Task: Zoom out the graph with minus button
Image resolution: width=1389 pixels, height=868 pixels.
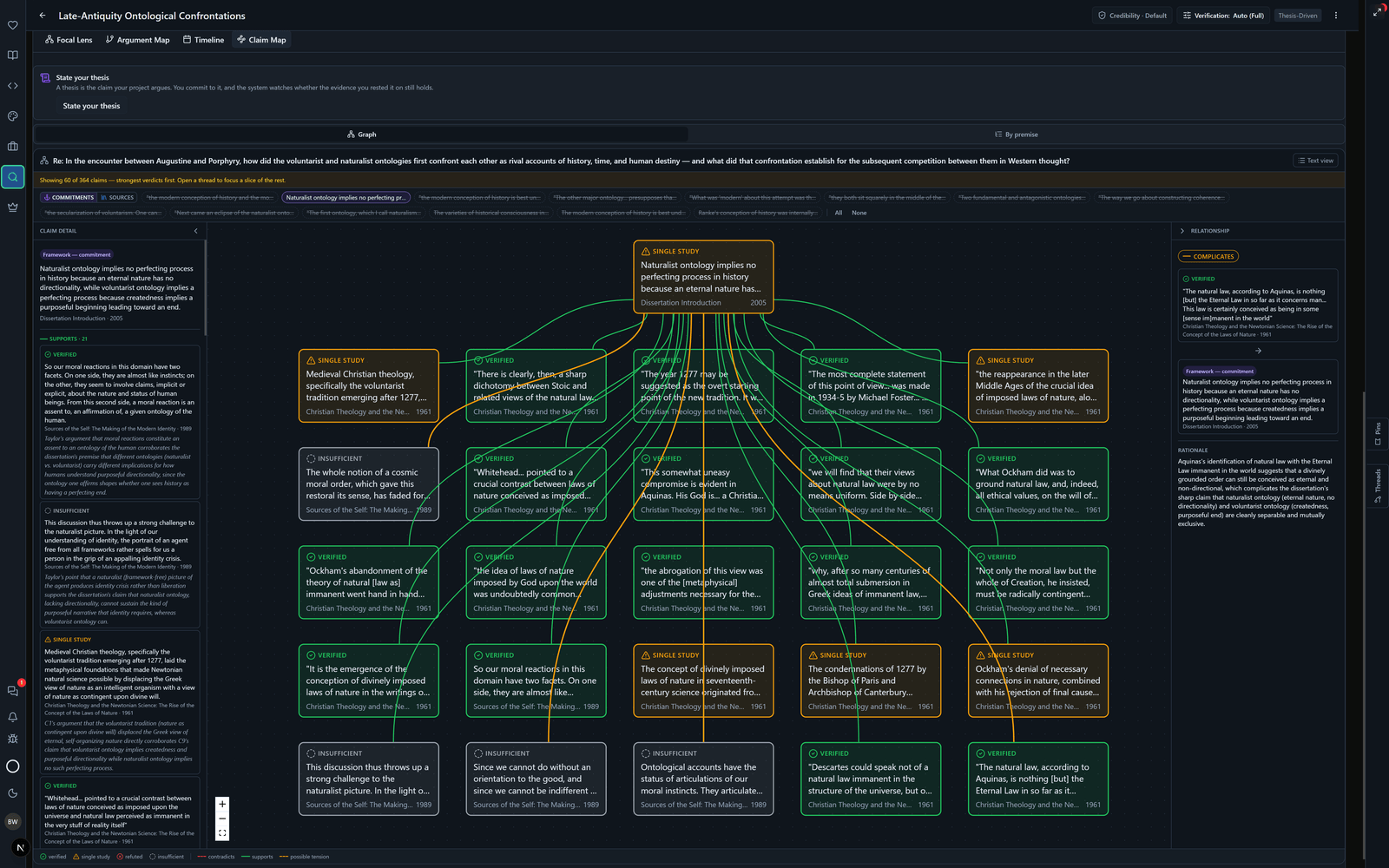Action: (x=222, y=819)
